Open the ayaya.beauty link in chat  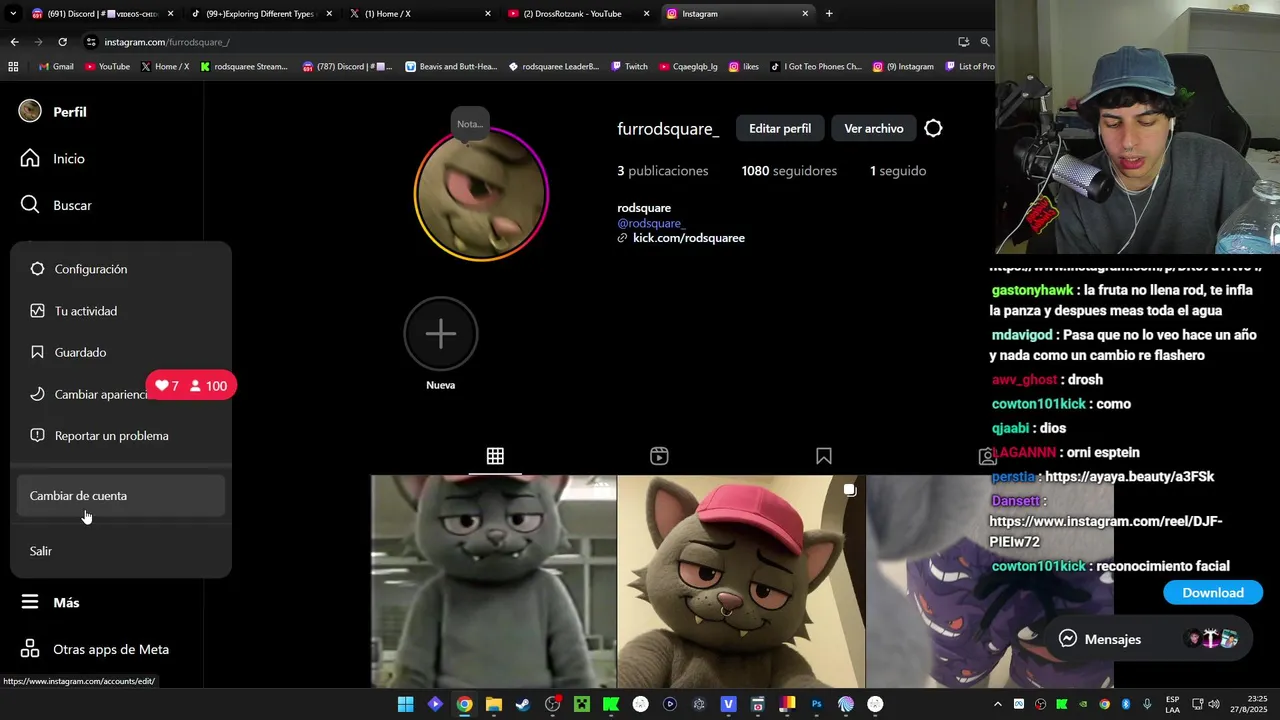pyautogui.click(x=1129, y=477)
